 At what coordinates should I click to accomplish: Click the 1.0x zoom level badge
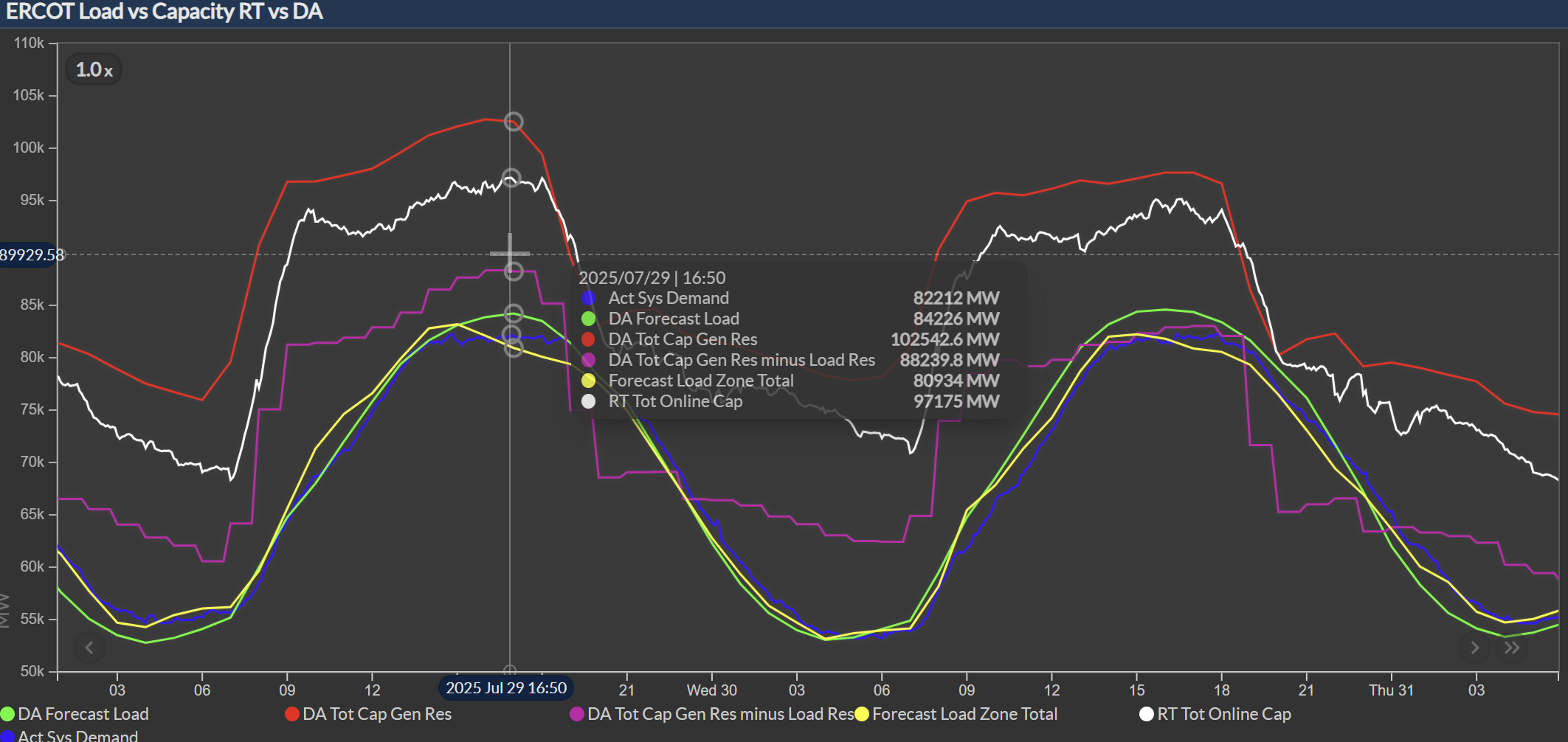94,69
